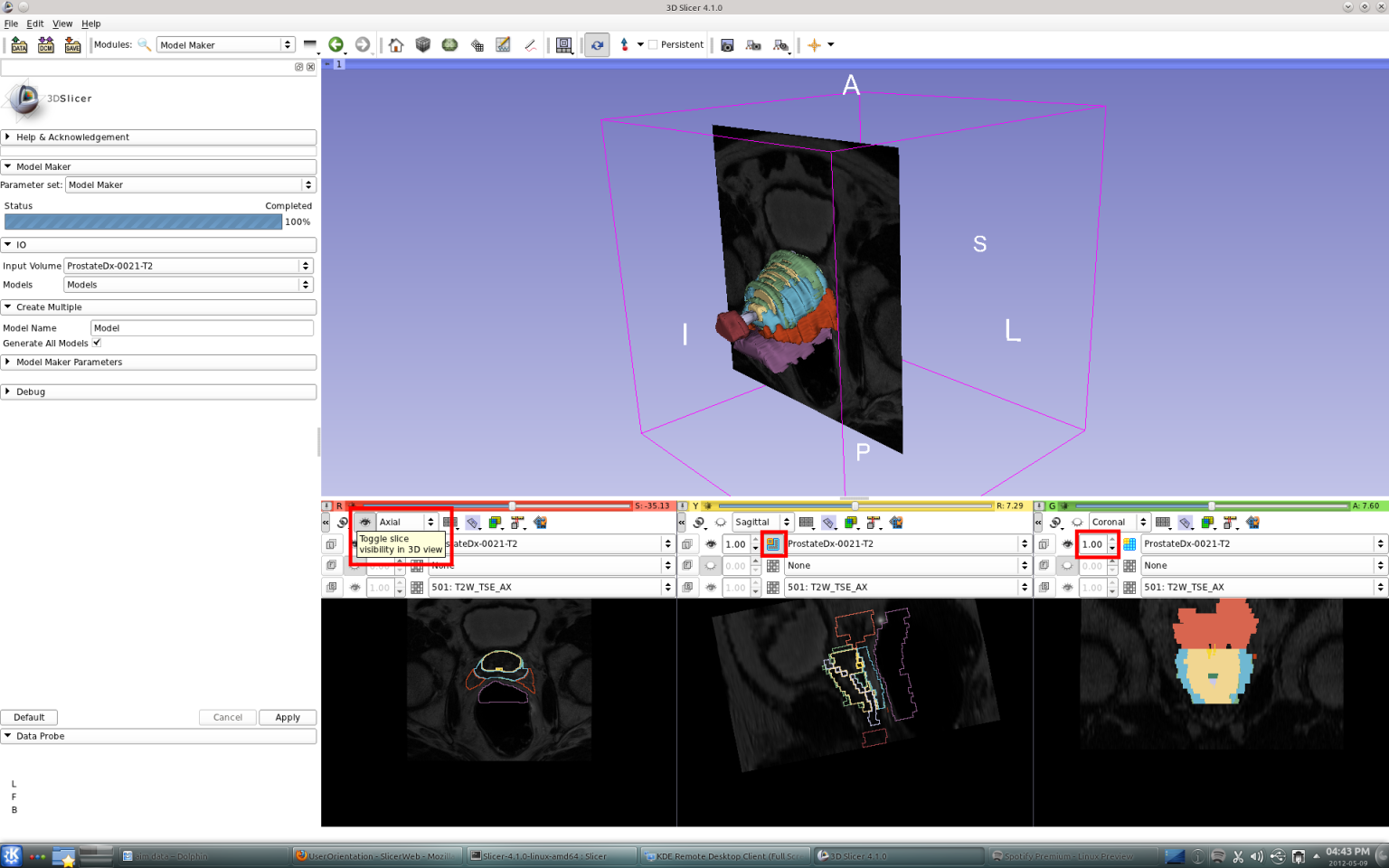The width and height of the screenshot is (1389, 868).
Task: Select the rotate/transform mouse mode icon
Action: pyautogui.click(x=597, y=44)
